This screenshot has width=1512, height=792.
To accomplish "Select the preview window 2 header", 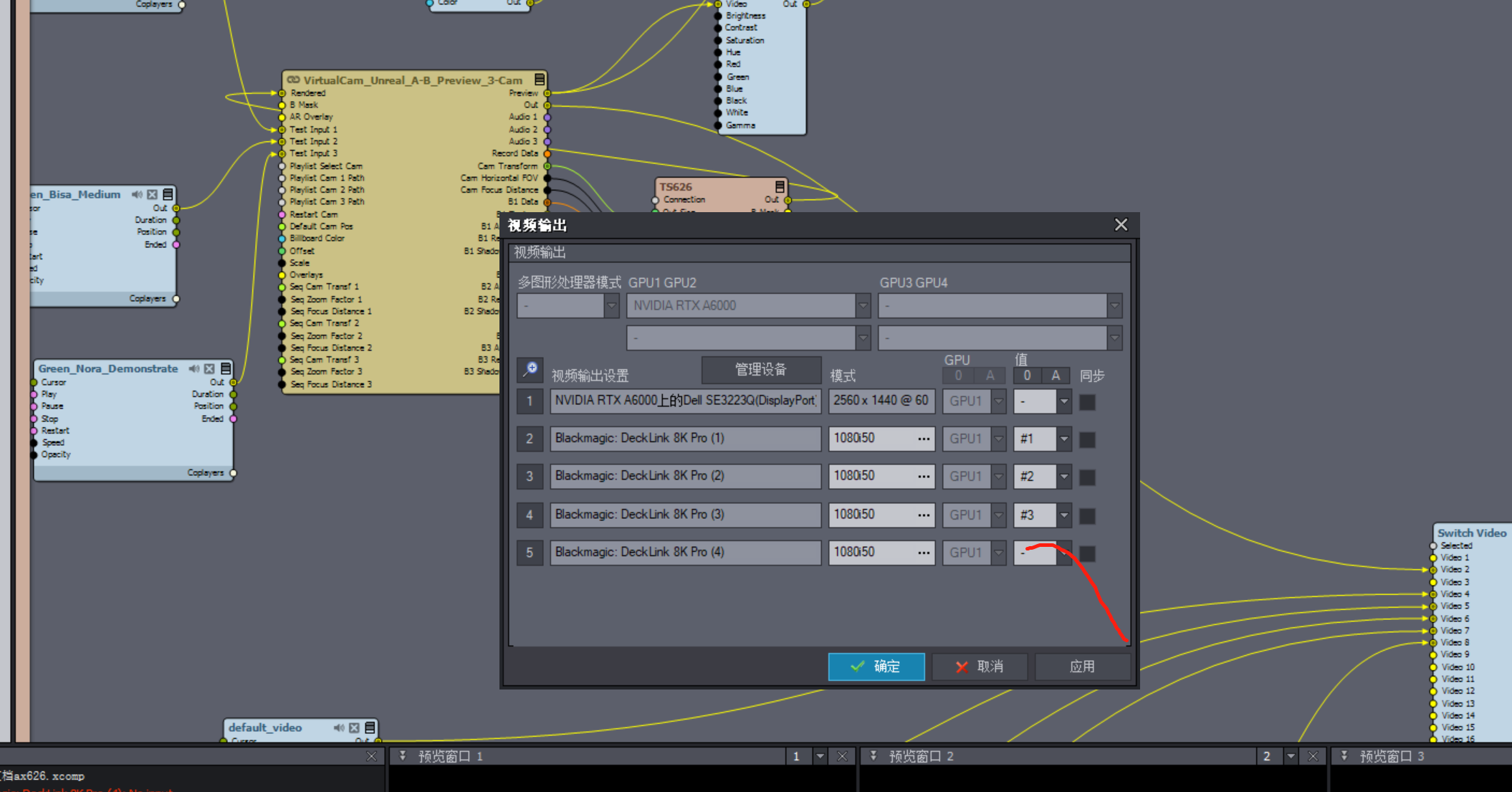I will (921, 756).
